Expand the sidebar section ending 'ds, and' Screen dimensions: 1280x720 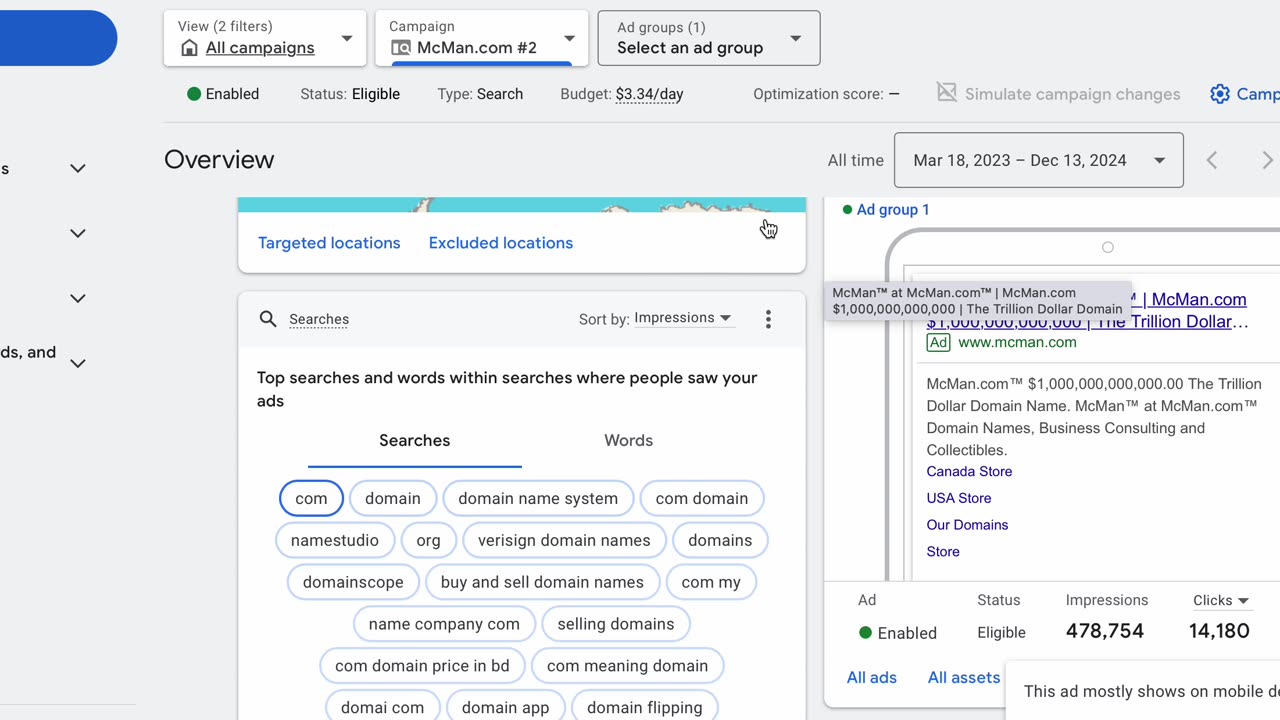tap(77, 363)
